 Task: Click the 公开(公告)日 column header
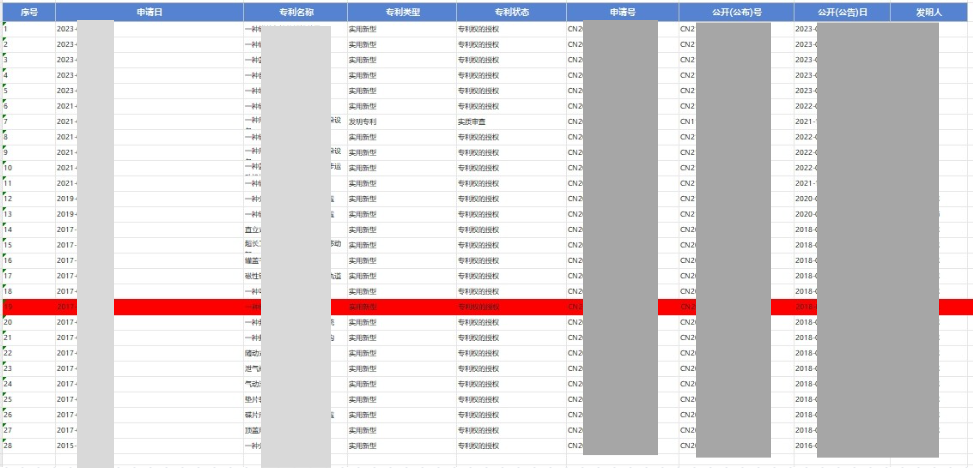[842, 12]
